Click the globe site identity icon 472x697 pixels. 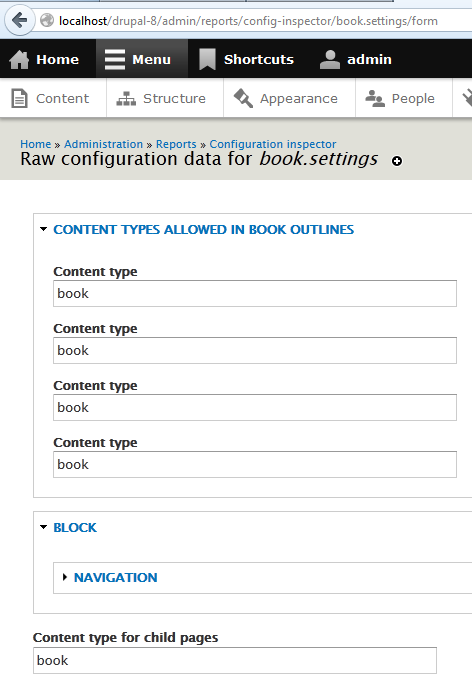coord(47,20)
